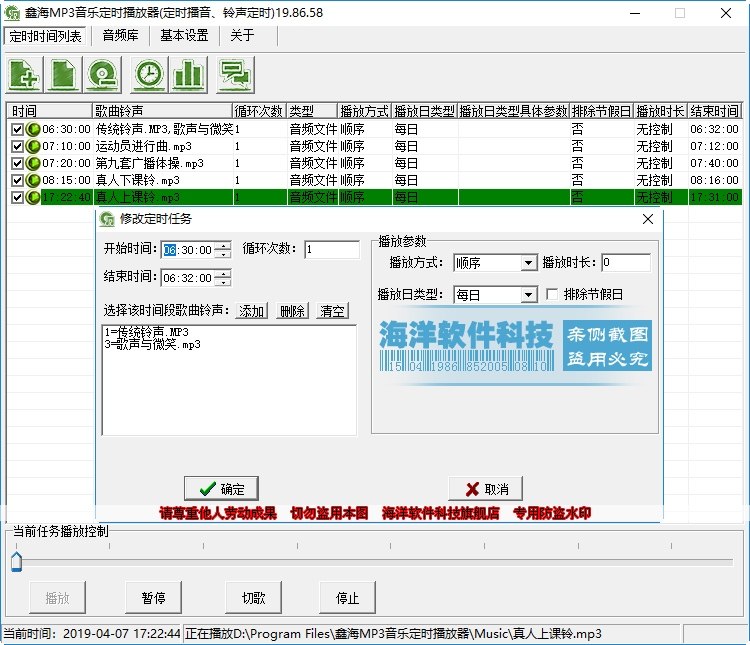Select the 第九套广播体操.mp3 row
Screen dimensions: 750x645
click(x=374, y=163)
